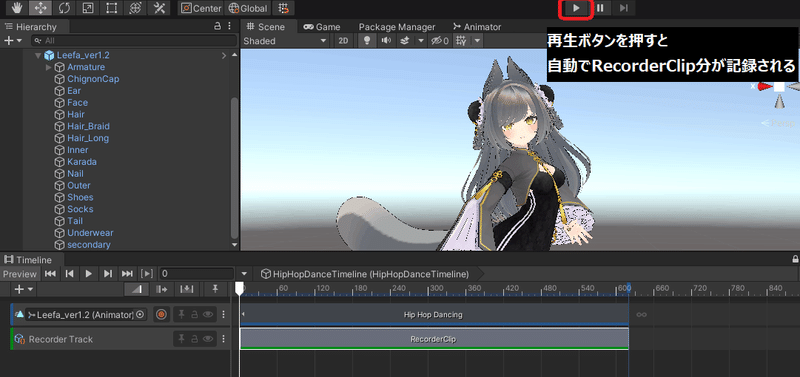This screenshot has height=377, width=800.
Task: Open scene effects dropdown arrow
Action: click(421, 41)
